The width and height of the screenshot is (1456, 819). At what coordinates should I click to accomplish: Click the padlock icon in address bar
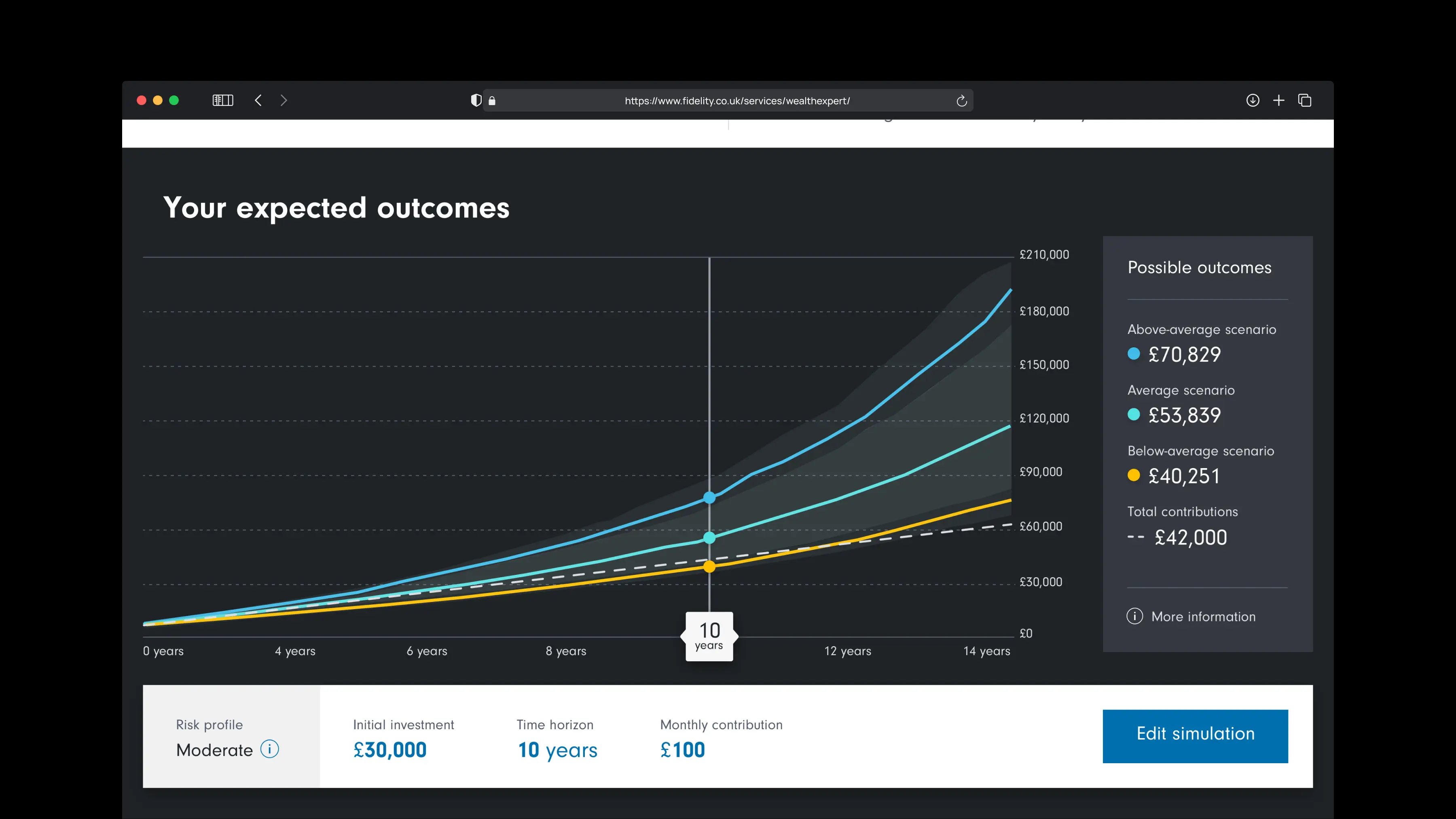coord(492,101)
